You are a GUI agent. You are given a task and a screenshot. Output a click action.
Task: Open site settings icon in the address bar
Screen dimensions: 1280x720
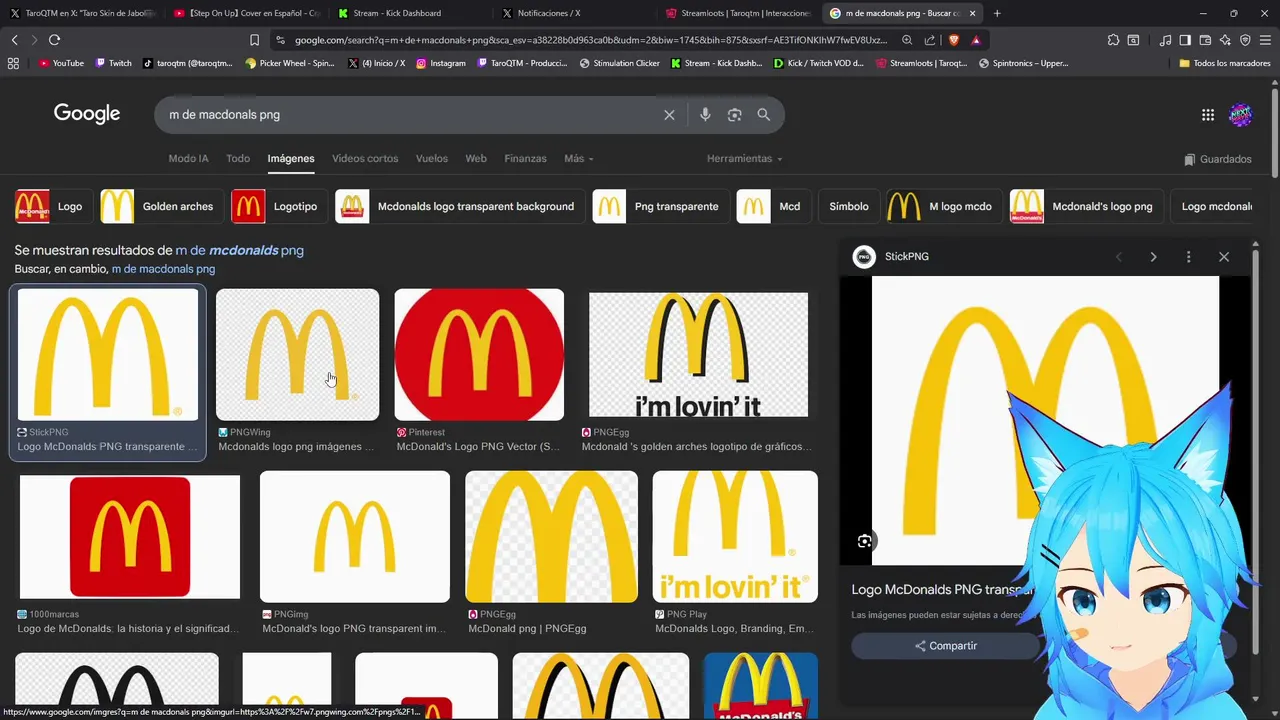tap(280, 40)
